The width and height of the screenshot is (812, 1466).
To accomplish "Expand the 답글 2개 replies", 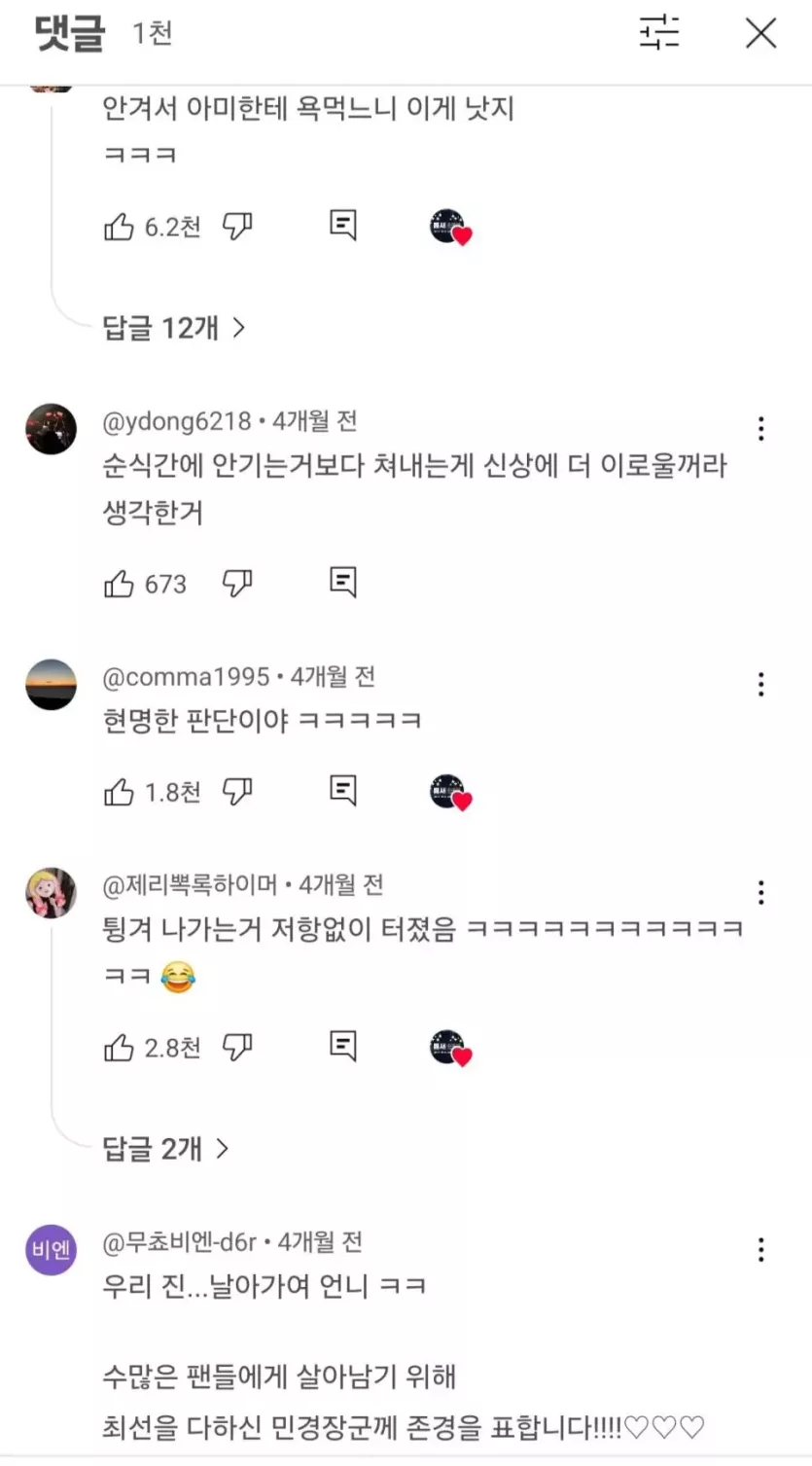I will coord(165,1149).
